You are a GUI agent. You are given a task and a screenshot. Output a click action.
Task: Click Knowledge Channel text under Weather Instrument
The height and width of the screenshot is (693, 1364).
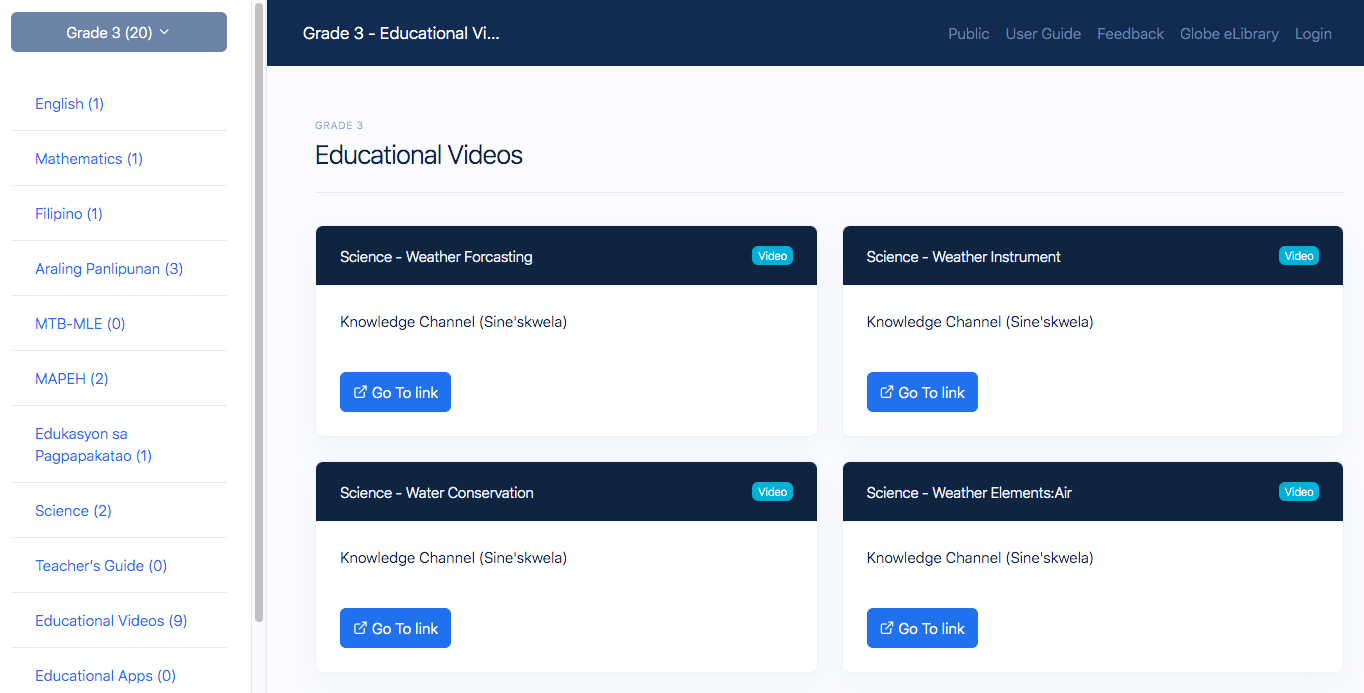(x=980, y=322)
